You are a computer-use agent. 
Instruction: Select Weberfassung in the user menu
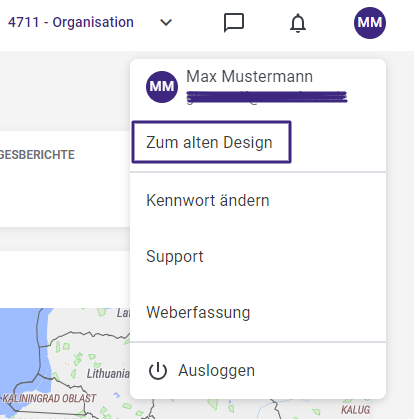pos(258,312)
